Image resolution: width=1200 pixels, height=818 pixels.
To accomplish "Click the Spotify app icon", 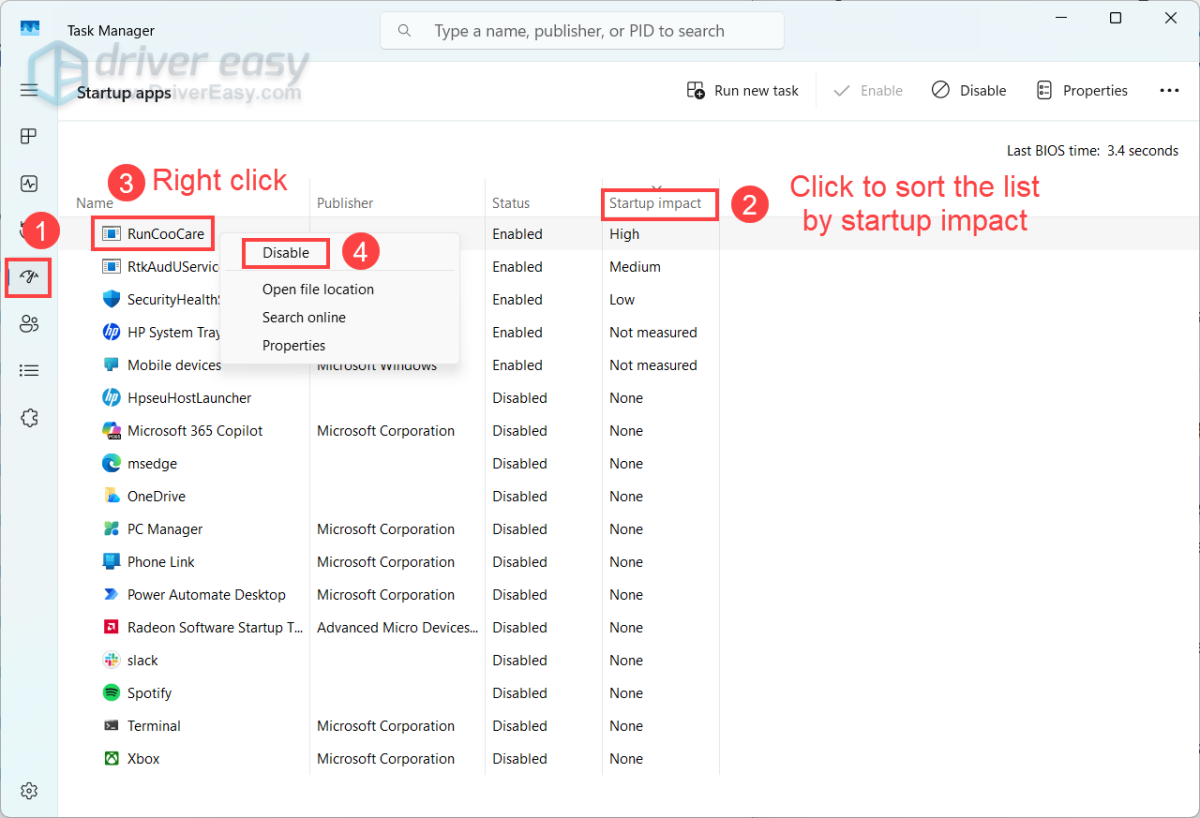I will tap(111, 693).
